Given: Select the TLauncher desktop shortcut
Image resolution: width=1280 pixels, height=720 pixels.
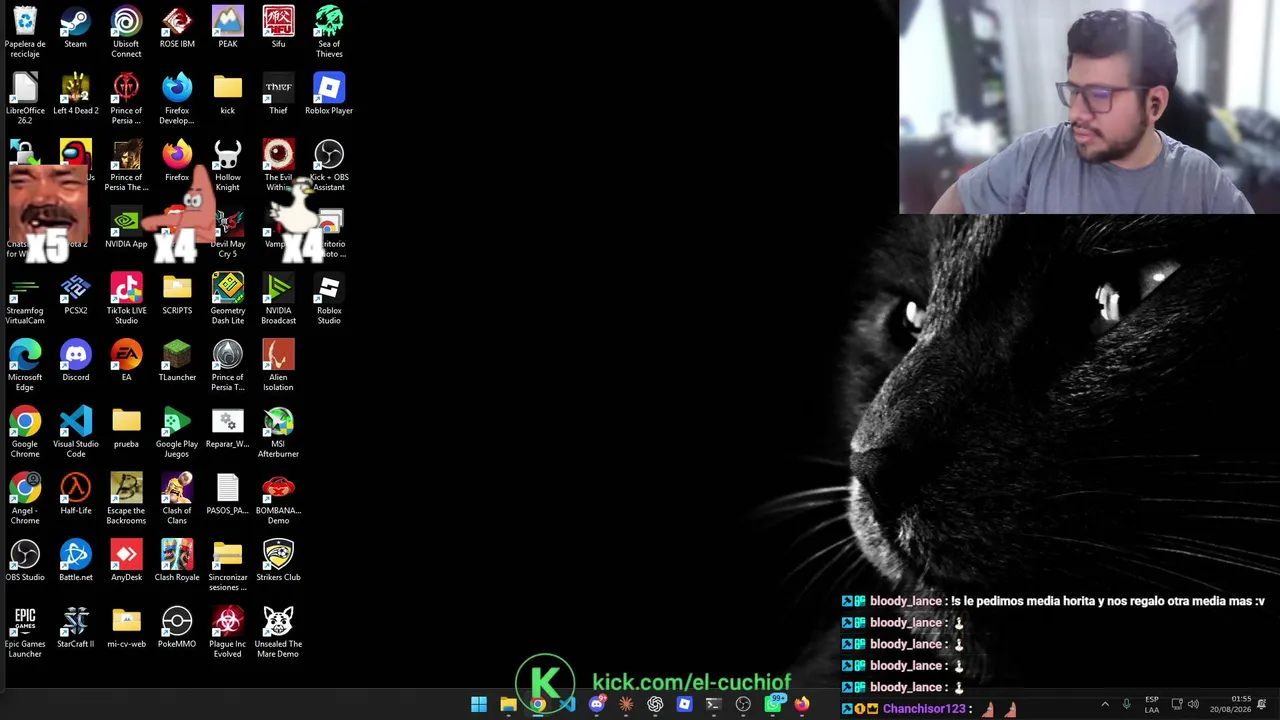Looking at the screenshot, I should pyautogui.click(x=177, y=362).
